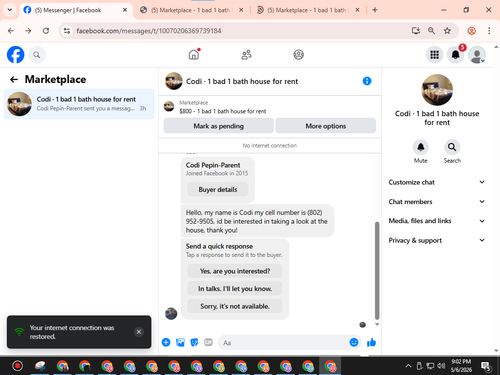The width and height of the screenshot is (500, 375).
Task: Open Codi conversation in Marketplace list
Action: click(79, 104)
